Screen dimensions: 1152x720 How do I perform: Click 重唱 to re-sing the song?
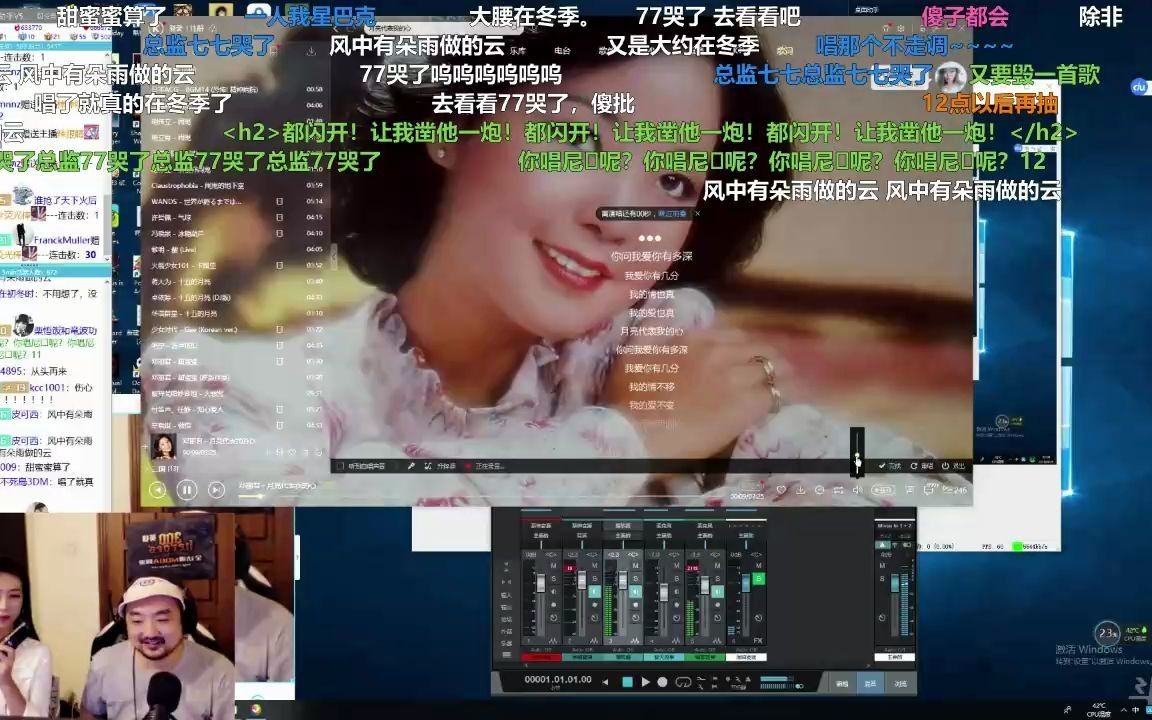click(922, 466)
